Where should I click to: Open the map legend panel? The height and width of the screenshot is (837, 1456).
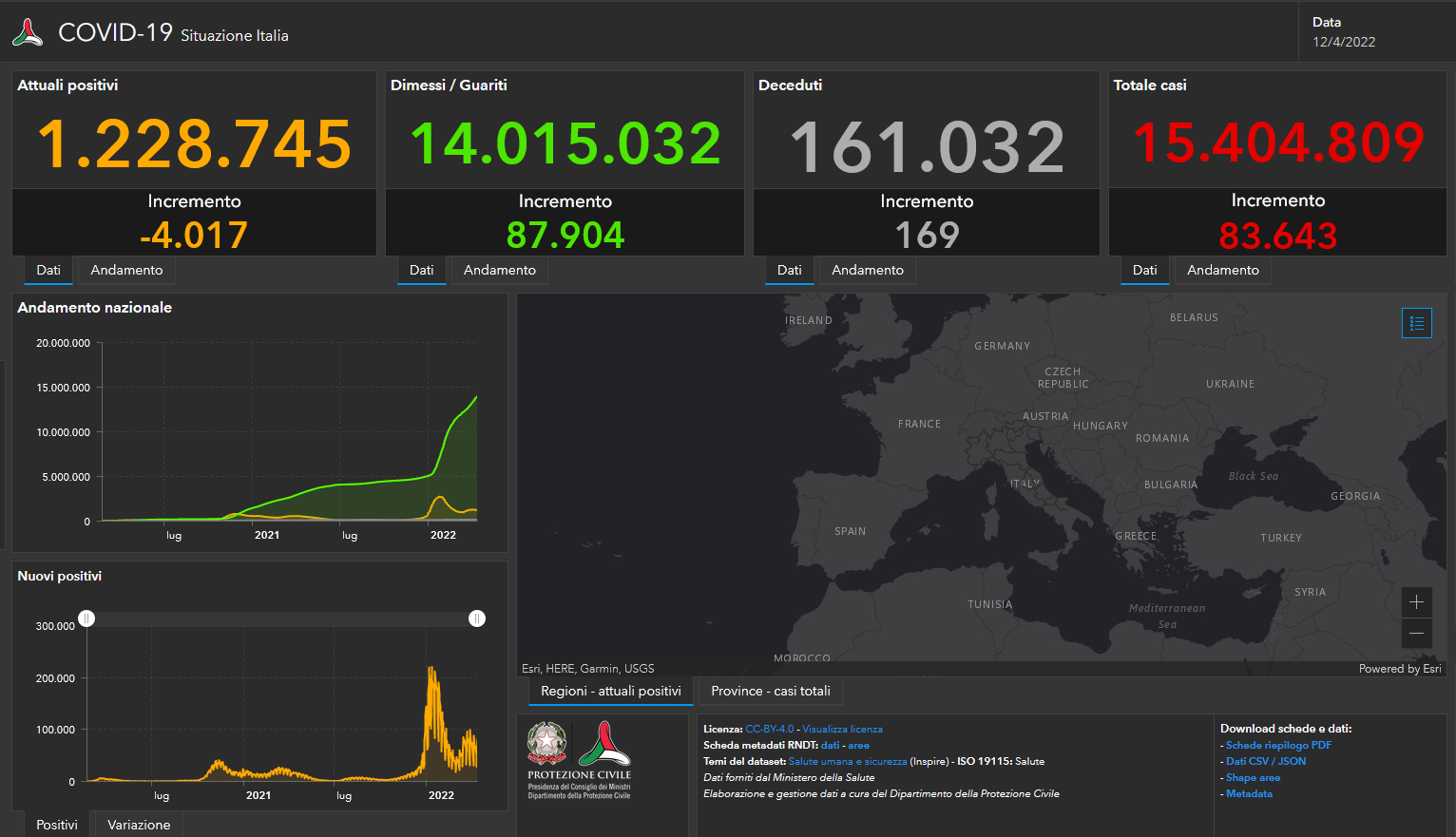(x=1416, y=323)
